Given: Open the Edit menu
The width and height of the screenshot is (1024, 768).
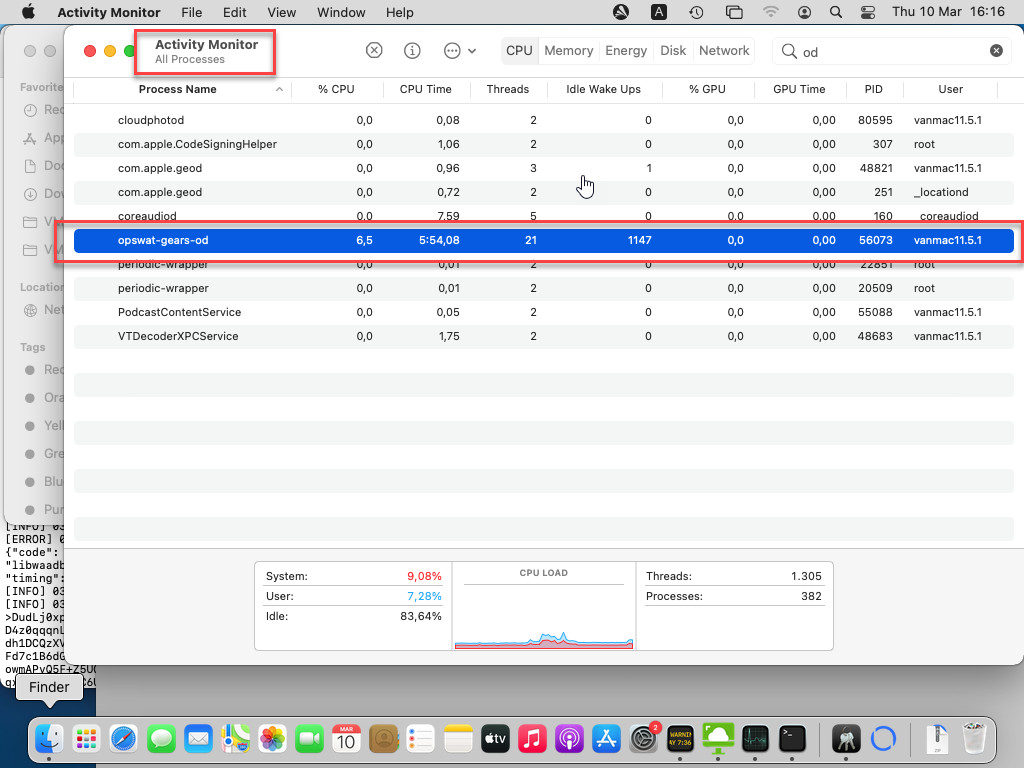Looking at the screenshot, I should point(234,12).
